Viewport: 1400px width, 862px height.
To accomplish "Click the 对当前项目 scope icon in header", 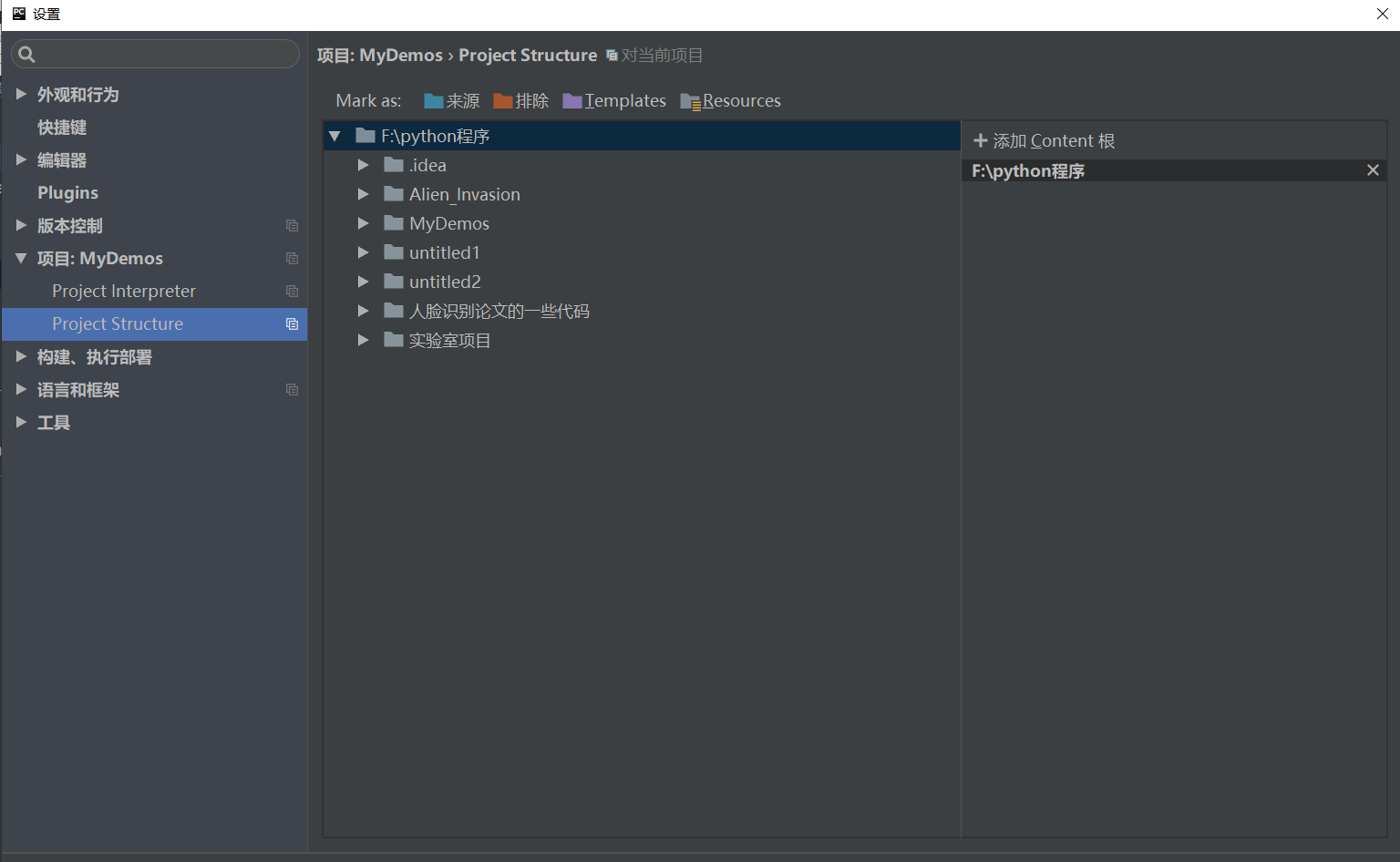I will click(x=612, y=56).
